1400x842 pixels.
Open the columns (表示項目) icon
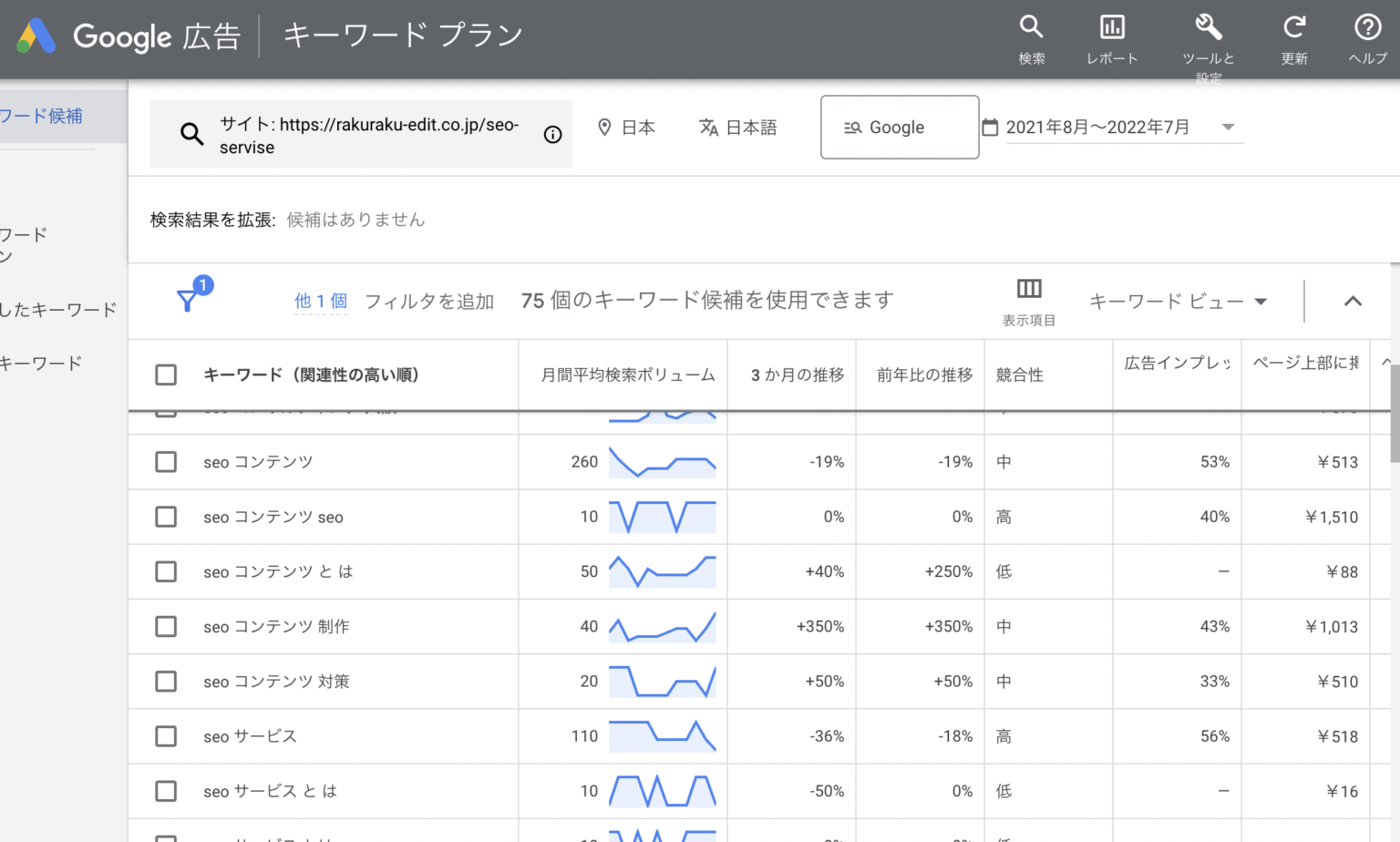point(1029,290)
